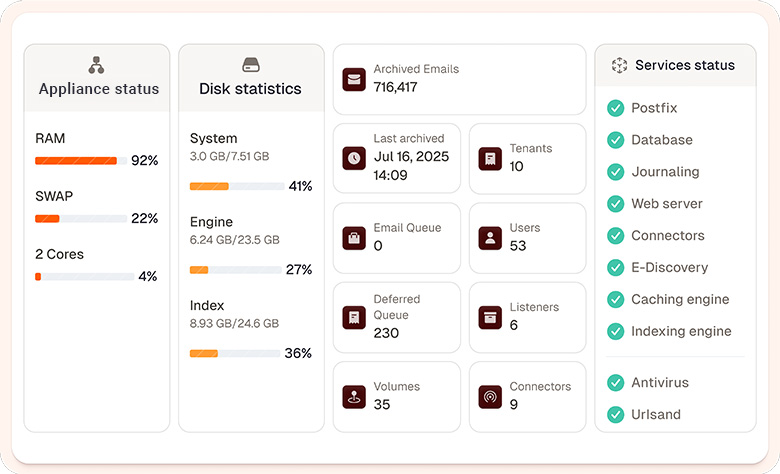Viewport: 780px width, 474px height.
Task: Select the Indexing engine service label
Action: (x=681, y=331)
